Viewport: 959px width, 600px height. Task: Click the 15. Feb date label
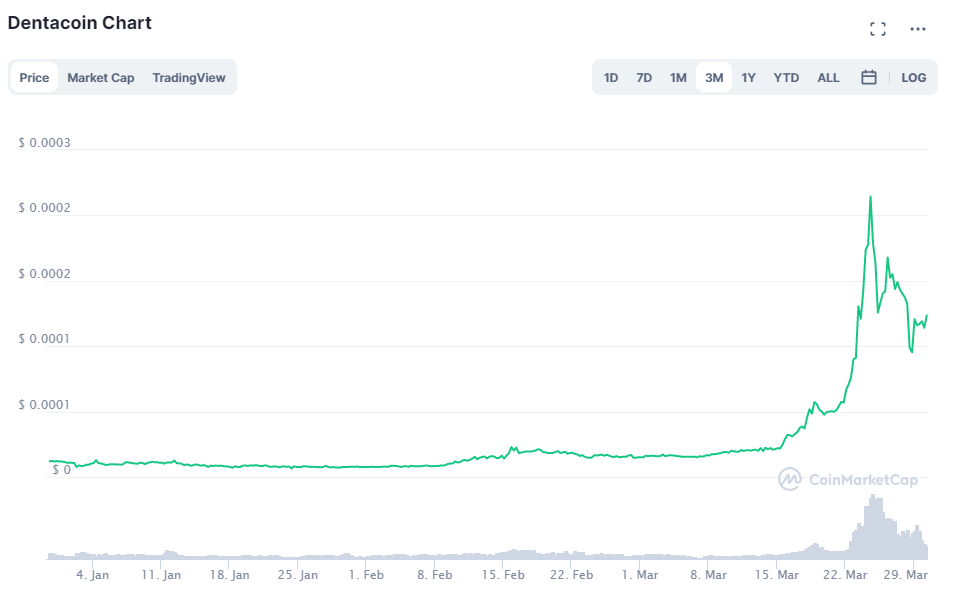click(x=503, y=575)
